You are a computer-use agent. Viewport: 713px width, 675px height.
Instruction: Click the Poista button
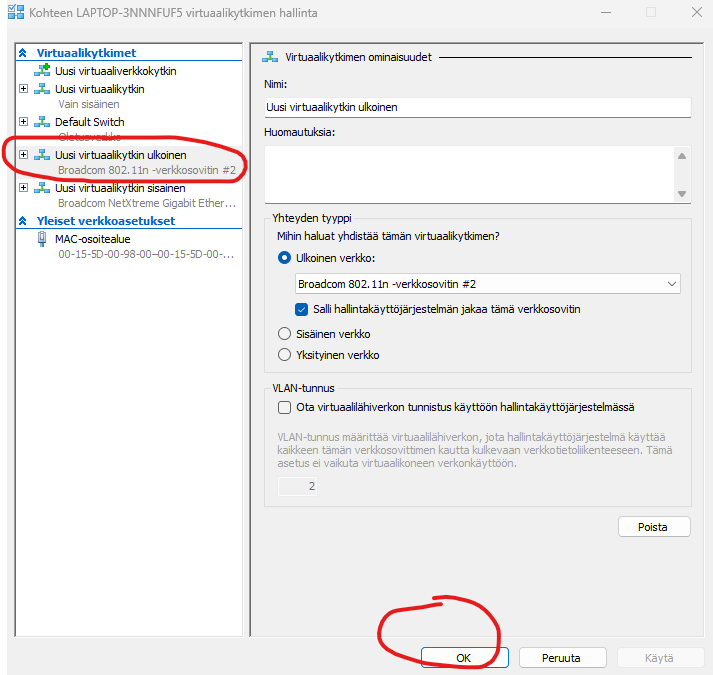[654, 527]
